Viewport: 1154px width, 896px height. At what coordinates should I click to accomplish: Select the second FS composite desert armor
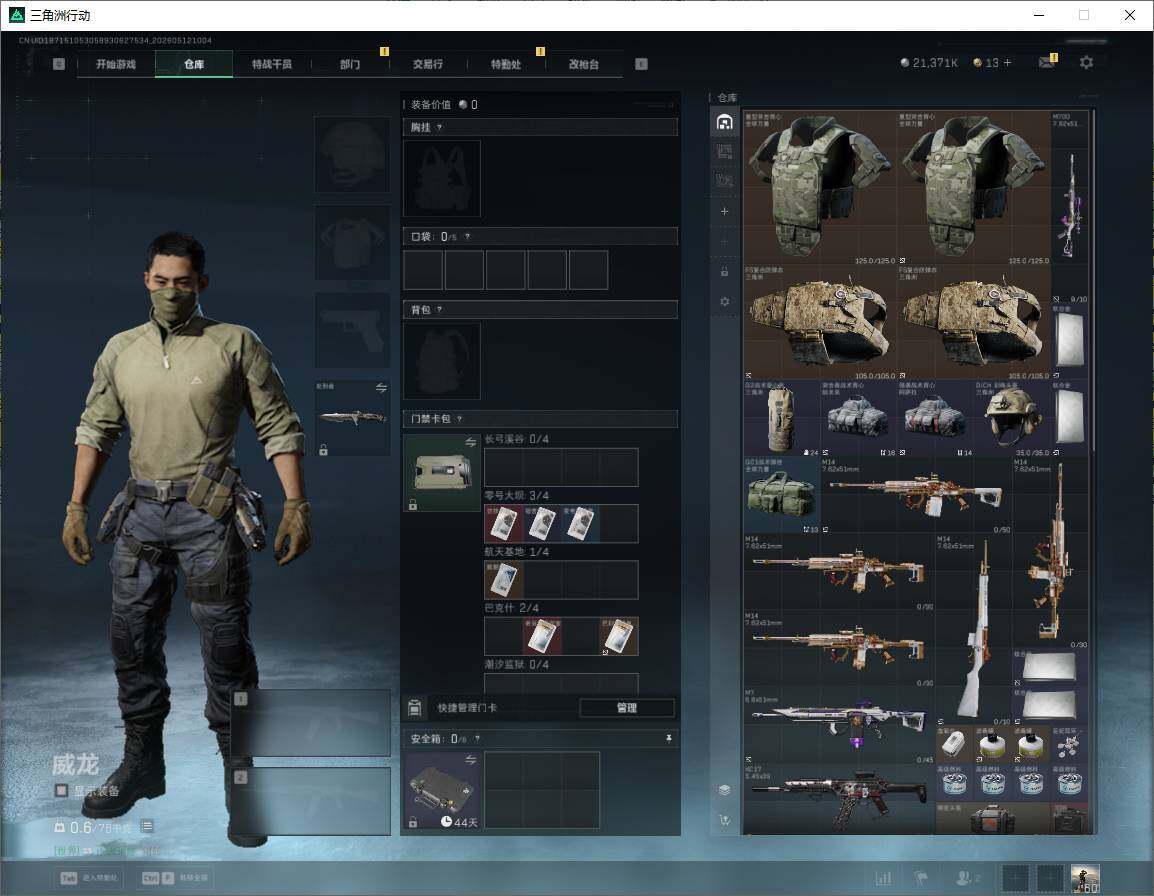click(973, 322)
